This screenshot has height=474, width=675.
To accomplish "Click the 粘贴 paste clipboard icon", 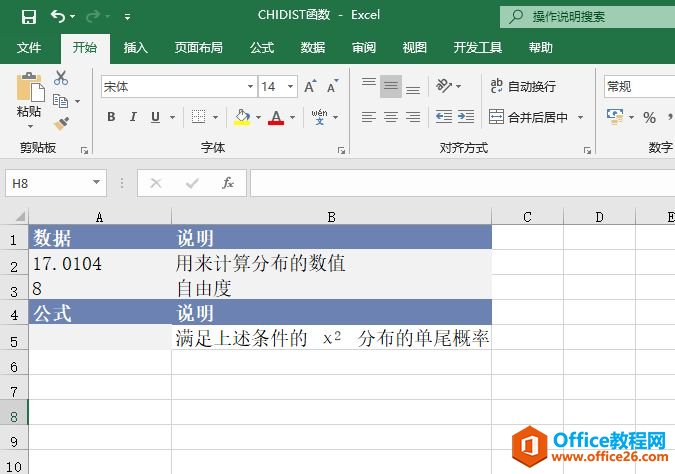I will click(30, 87).
